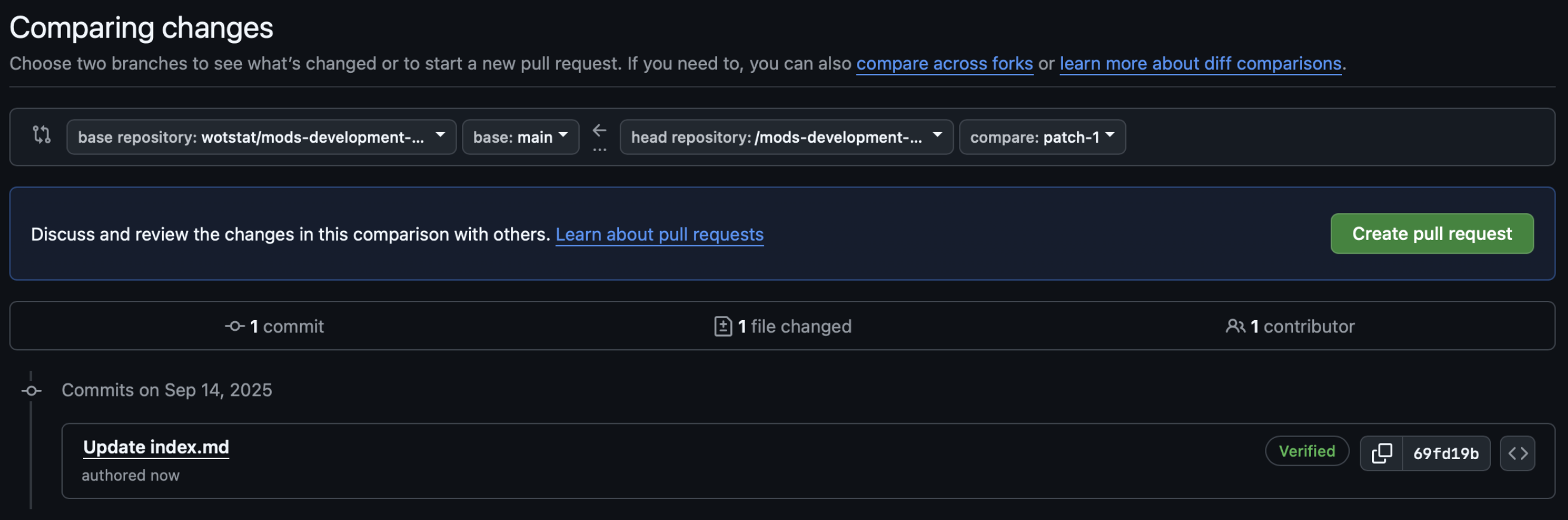
Task: Click the commit timeline dot icon
Action: tap(32, 390)
